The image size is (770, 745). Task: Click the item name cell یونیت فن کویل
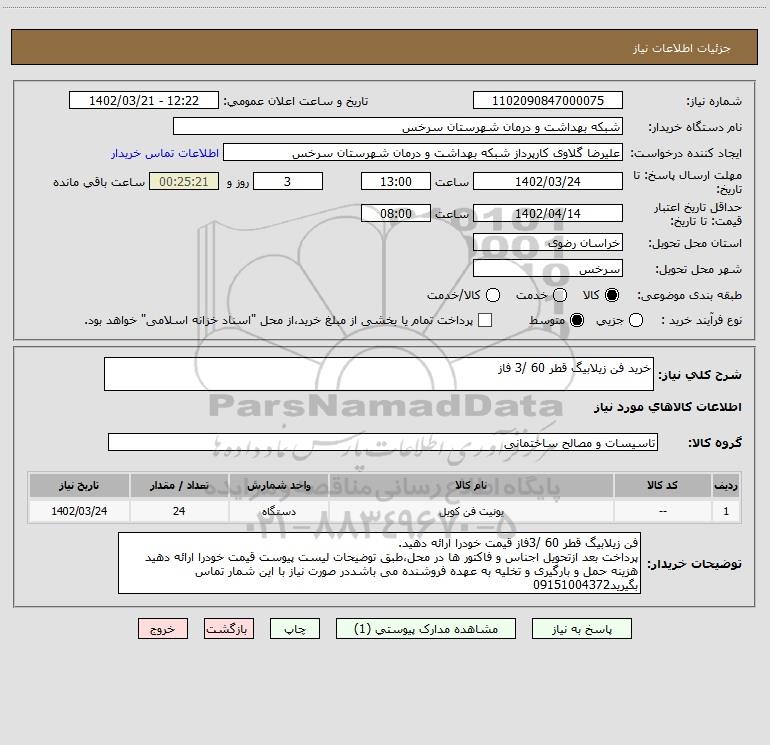471,511
